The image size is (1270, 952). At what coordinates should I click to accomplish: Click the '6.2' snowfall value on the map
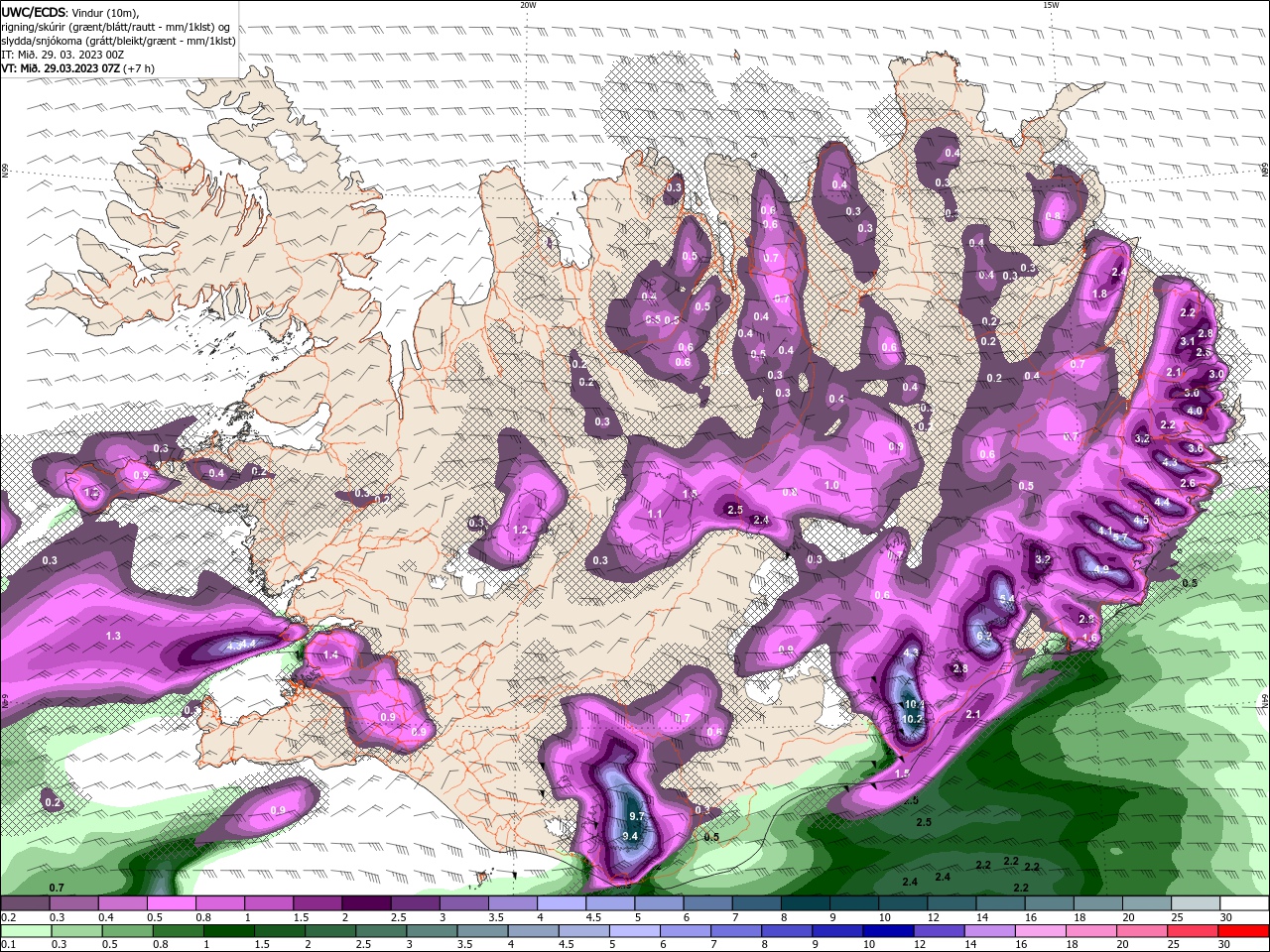pyautogui.click(x=984, y=636)
